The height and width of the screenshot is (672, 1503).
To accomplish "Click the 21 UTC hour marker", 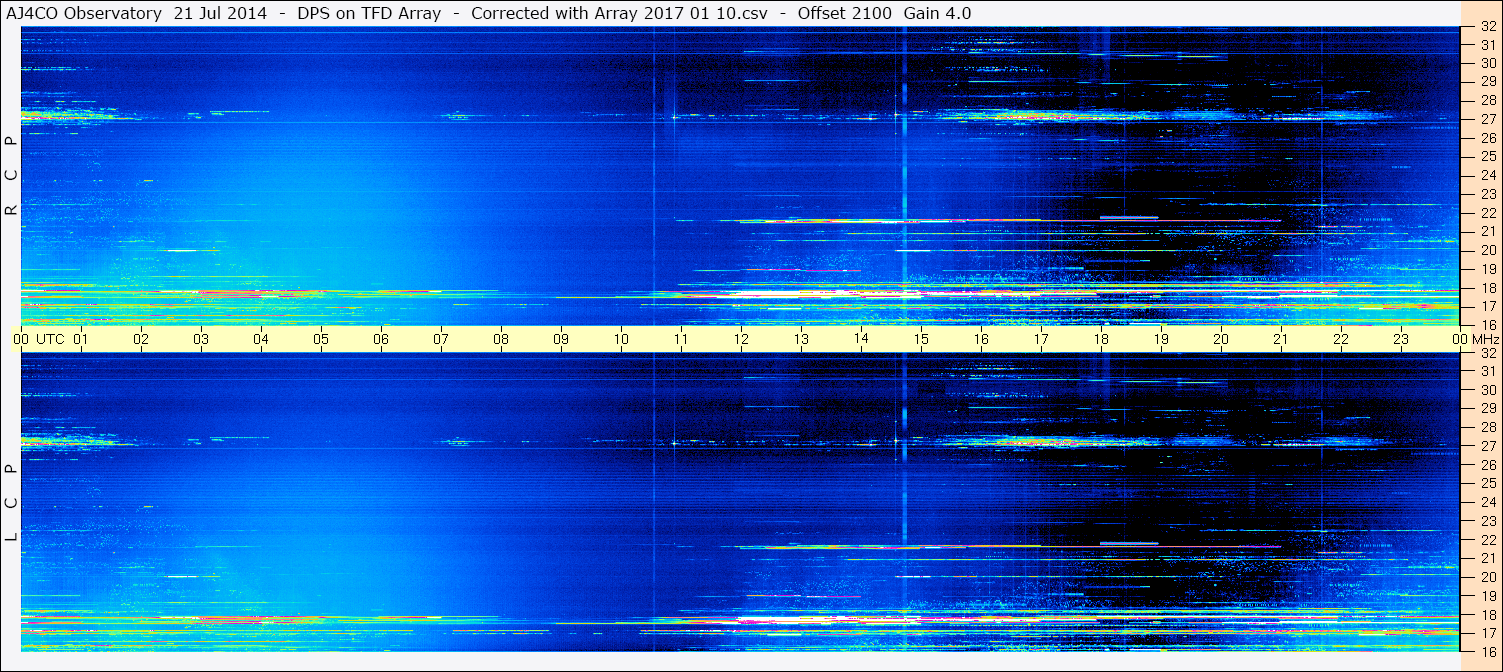I will 1281,339.
